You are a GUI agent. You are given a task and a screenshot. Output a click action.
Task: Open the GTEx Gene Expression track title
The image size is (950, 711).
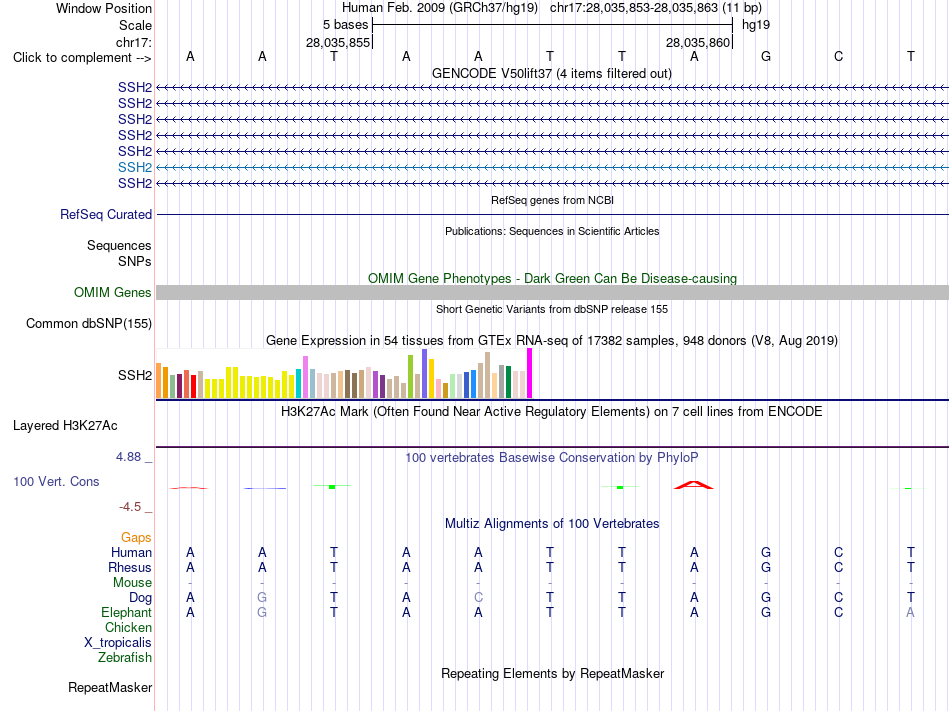[552, 340]
